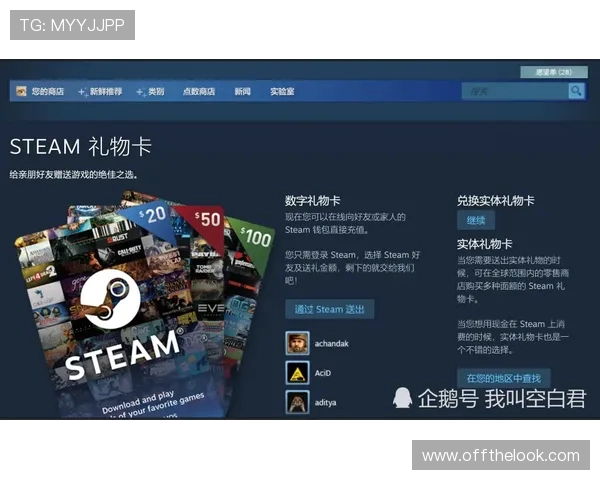Image resolution: width=600 pixels, height=480 pixels.
Task: Select friend name AciD
Action: [323, 373]
